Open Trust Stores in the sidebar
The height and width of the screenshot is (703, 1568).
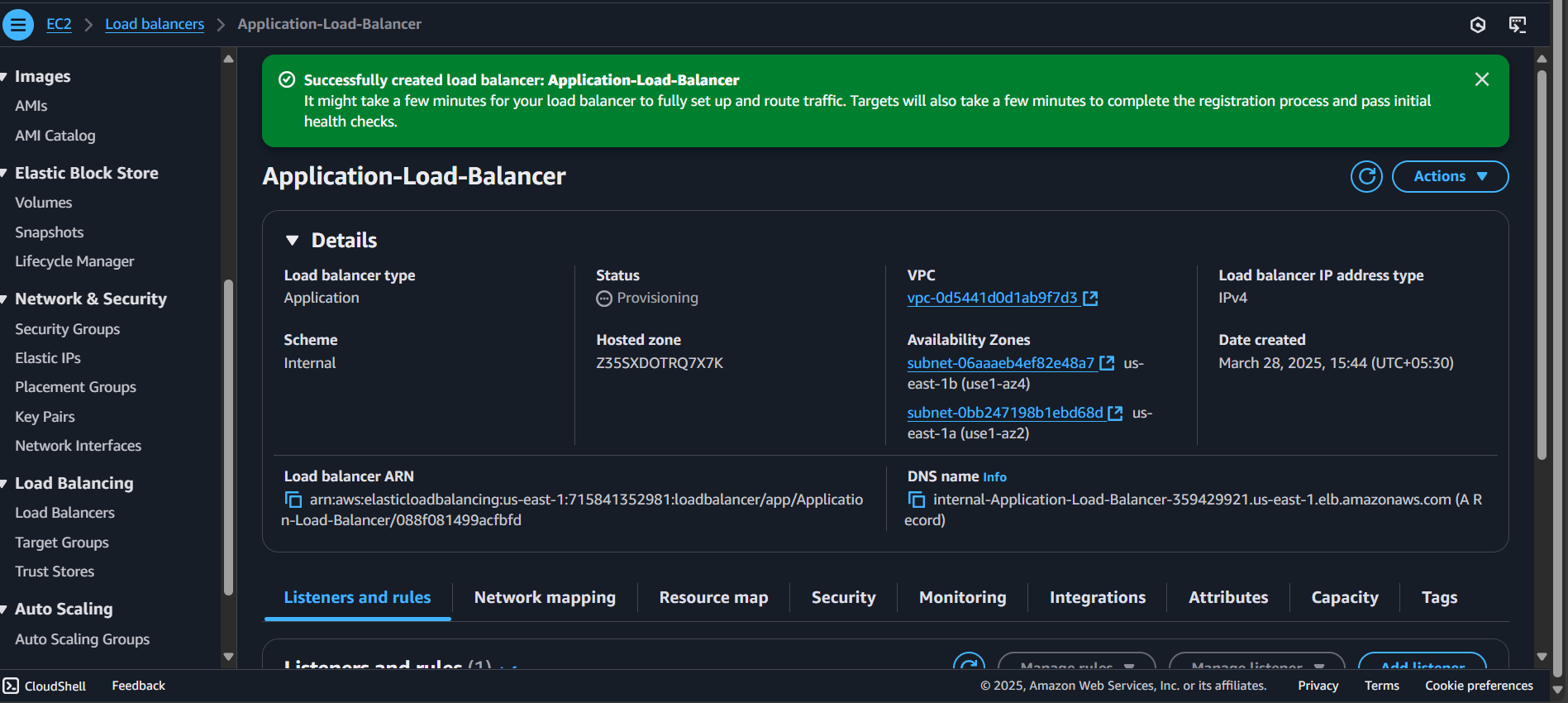pyautogui.click(x=55, y=571)
